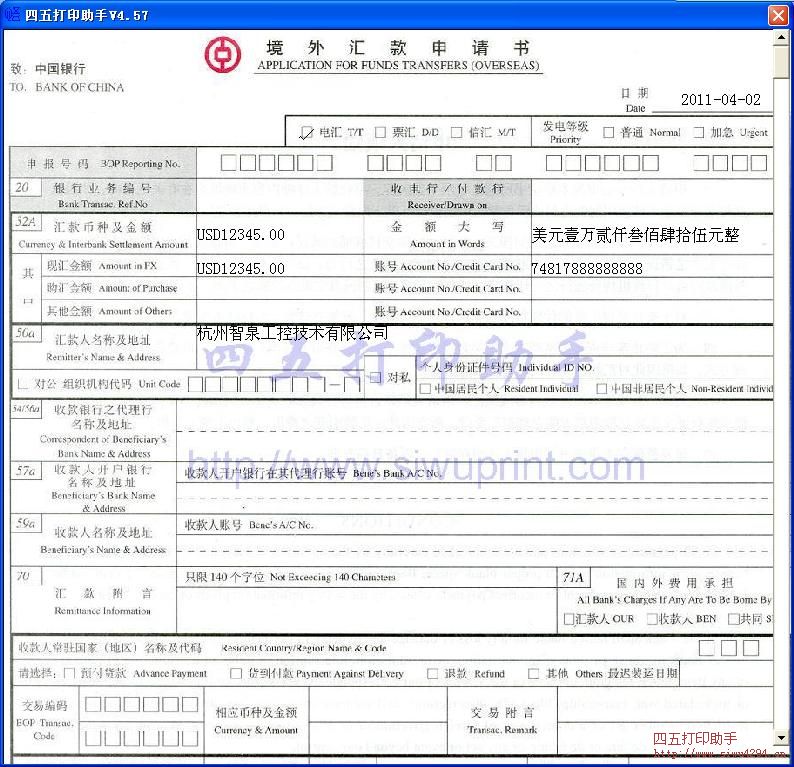
Task: Select 货到付款 Payment Against Delivery checkbox
Action: [x=236, y=673]
